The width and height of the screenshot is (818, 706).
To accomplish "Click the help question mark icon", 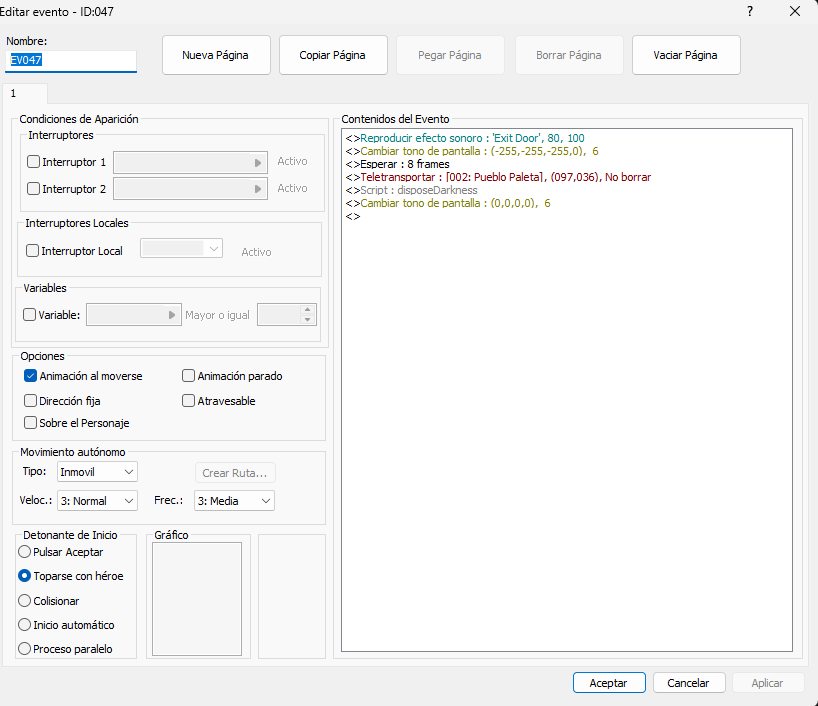I will pyautogui.click(x=750, y=11).
